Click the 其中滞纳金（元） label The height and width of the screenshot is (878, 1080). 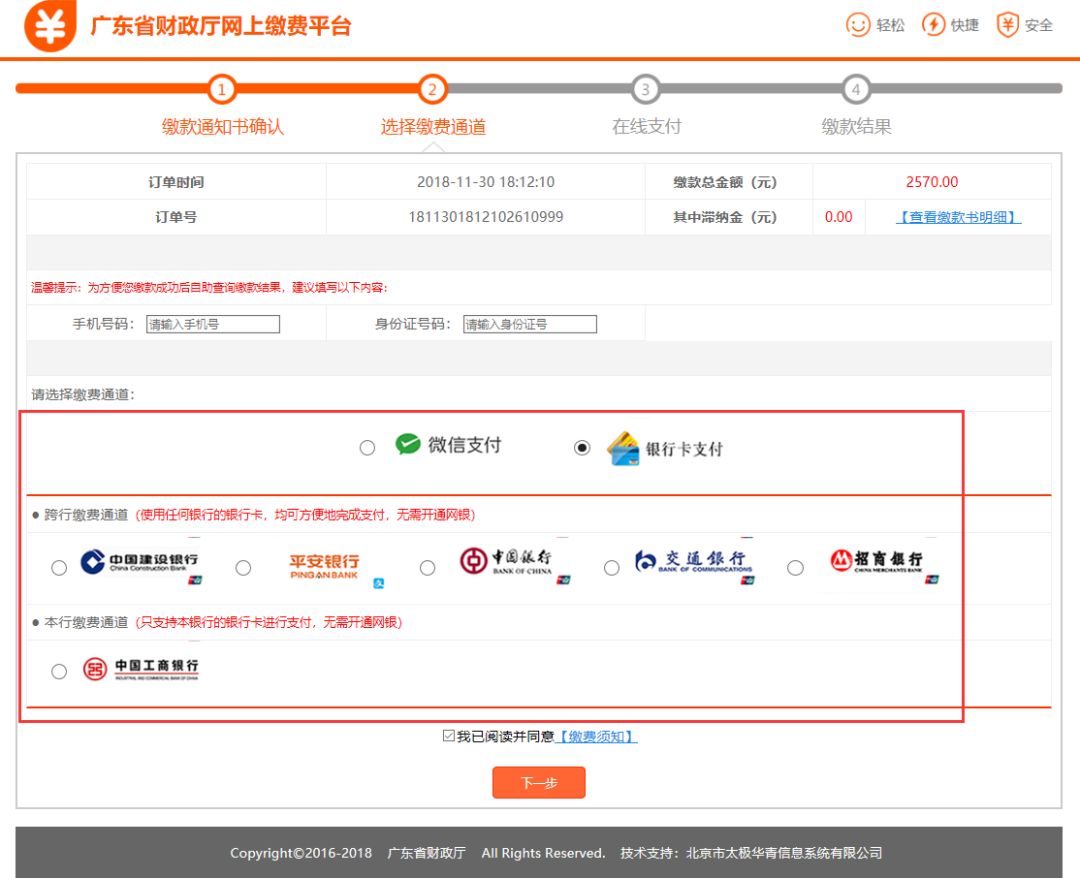pos(725,218)
